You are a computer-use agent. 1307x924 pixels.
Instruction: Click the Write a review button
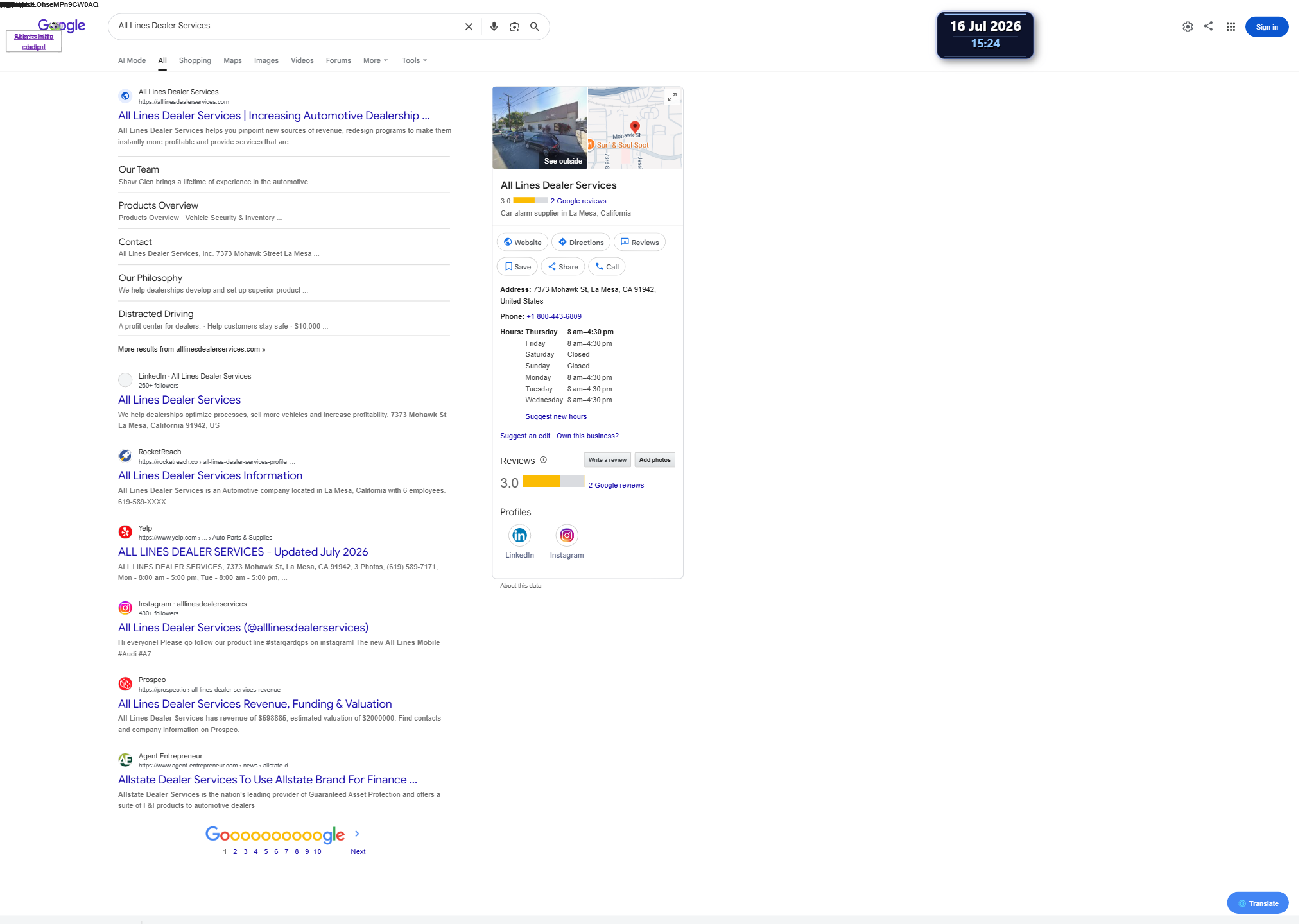(x=607, y=460)
